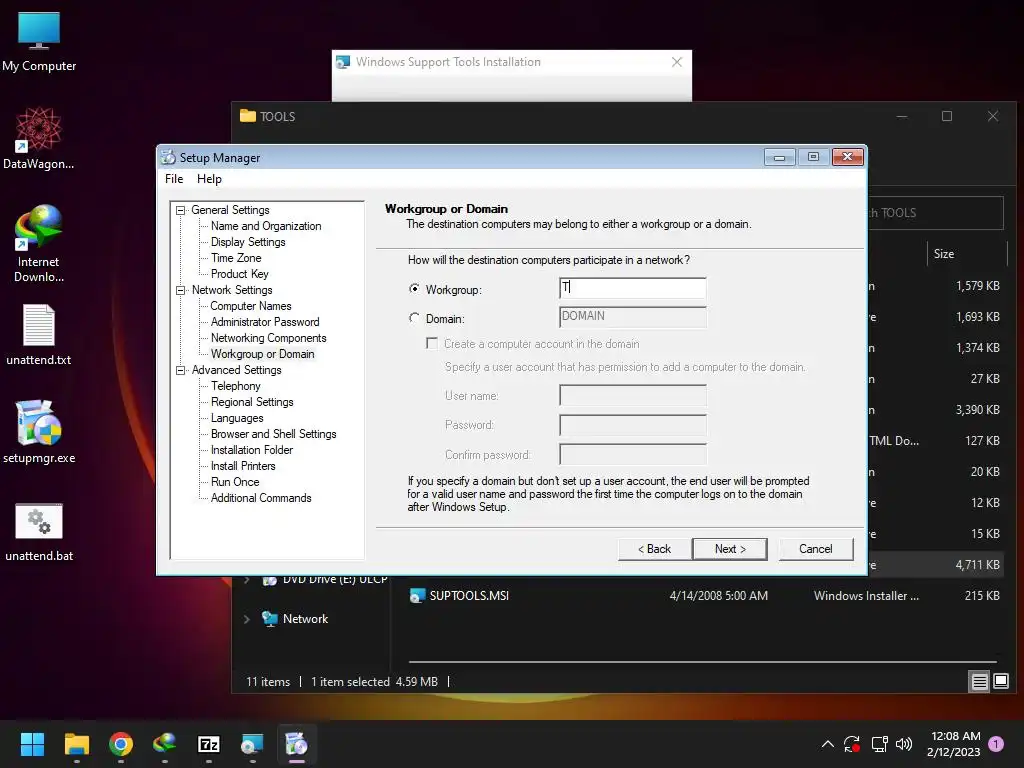Click the sync status tray icon
This screenshot has height=768, width=1024.
pyautogui.click(x=852, y=744)
